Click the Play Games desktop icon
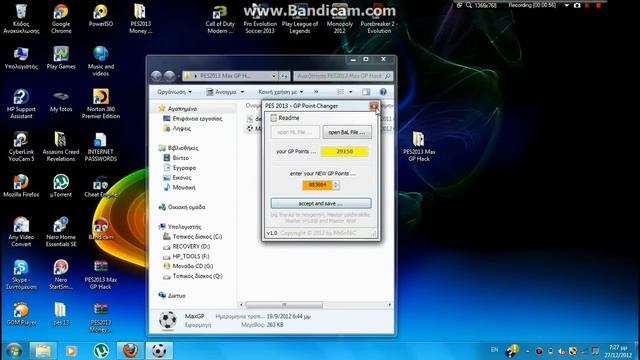Image resolution: width=640 pixels, height=360 pixels. pyautogui.click(x=61, y=58)
